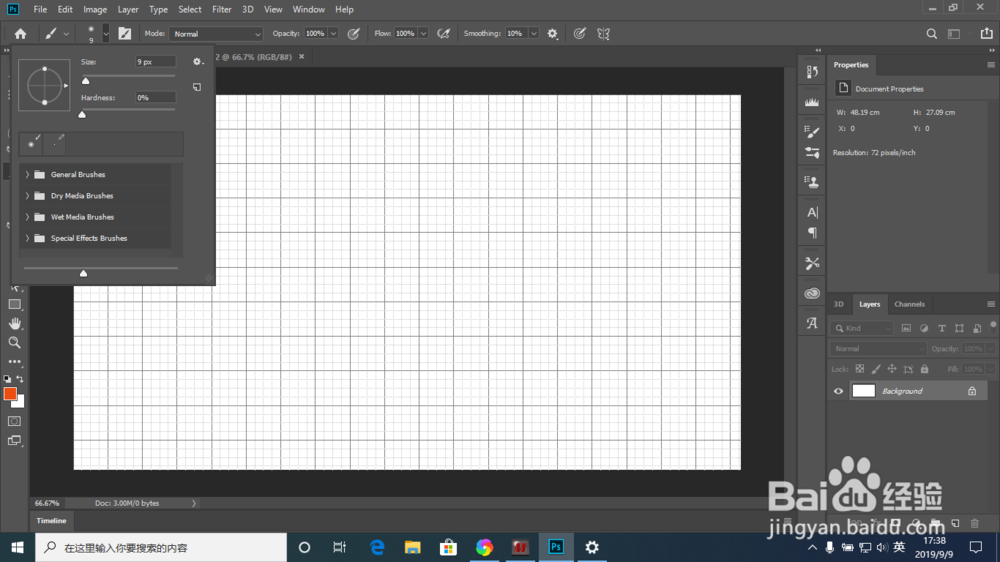Open the Glyphs panel icon
This screenshot has height=562, width=1000.
point(812,323)
